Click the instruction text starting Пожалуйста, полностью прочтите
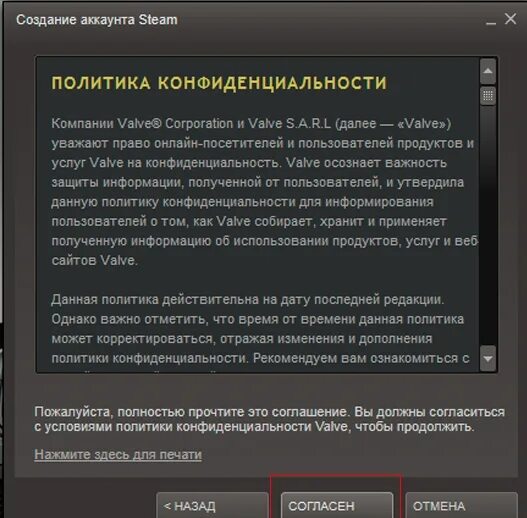Image resolution: width=527 pixels, height=518 pixels. pos(270,419)
